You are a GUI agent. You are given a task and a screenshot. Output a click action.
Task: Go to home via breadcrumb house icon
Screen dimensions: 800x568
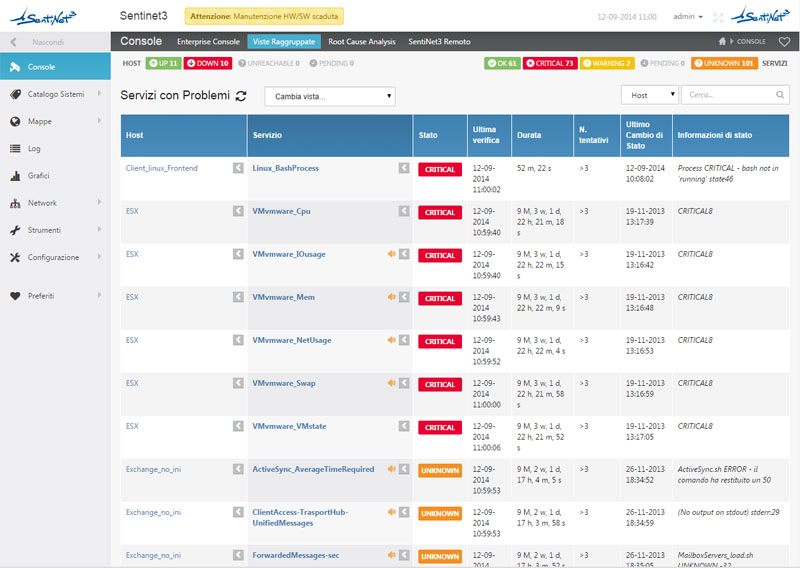pyautogui.click(x=722, y=41)
